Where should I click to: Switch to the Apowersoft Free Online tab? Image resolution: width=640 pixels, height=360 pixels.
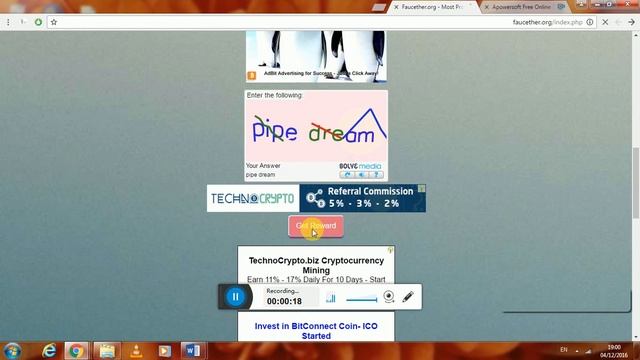pos(524,7)
